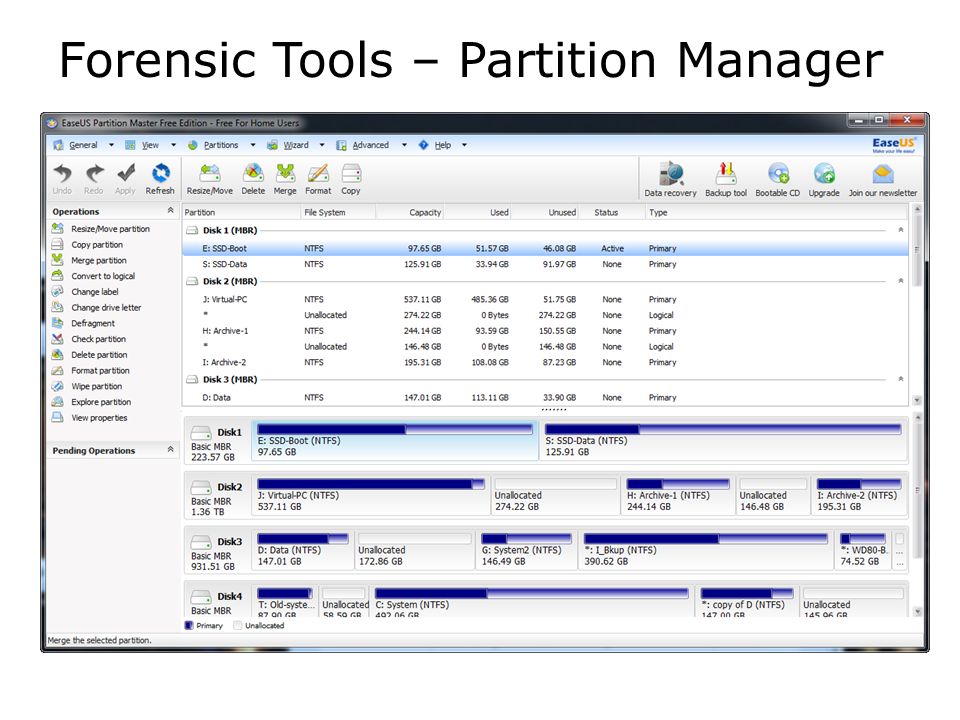Sort by the Unused column header
Image resolution: width=960 pixels, height=720 pixels.
coord(545,212)
